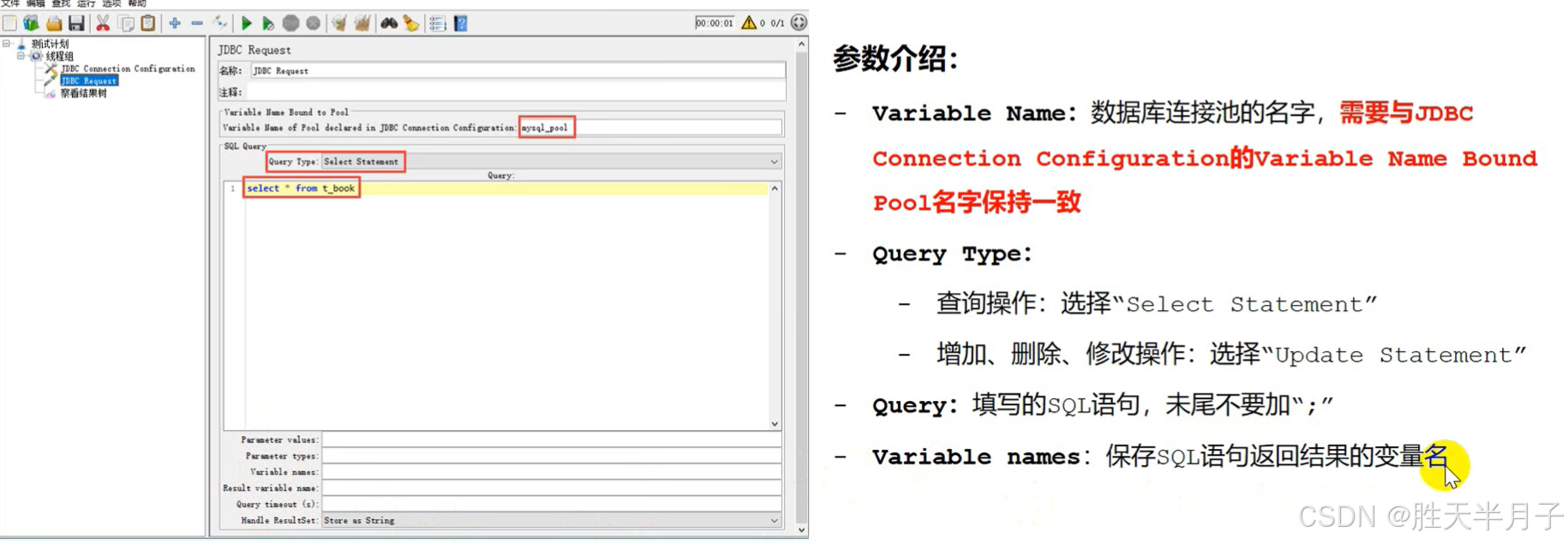The height and width of the screenshot is (544, 1568).
Task: Click main panel scrollbar up arrow
Action: [802, 44]
